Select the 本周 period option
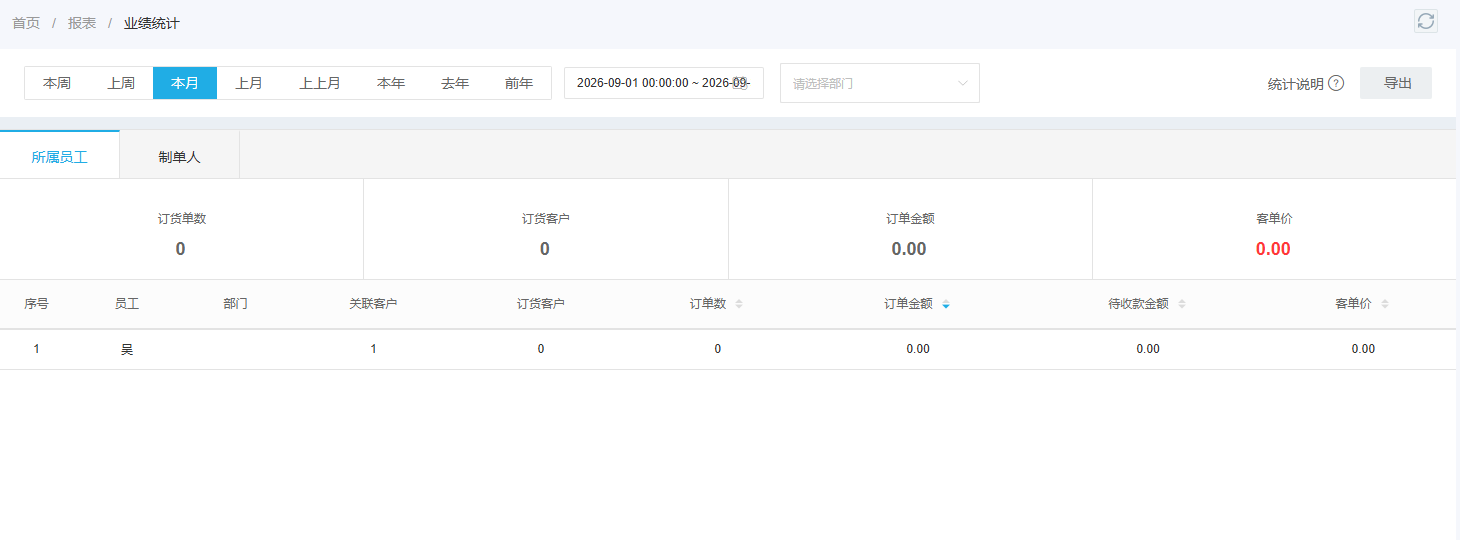The height and width of the screenshot is (540, 1460). tap(57, 83)
